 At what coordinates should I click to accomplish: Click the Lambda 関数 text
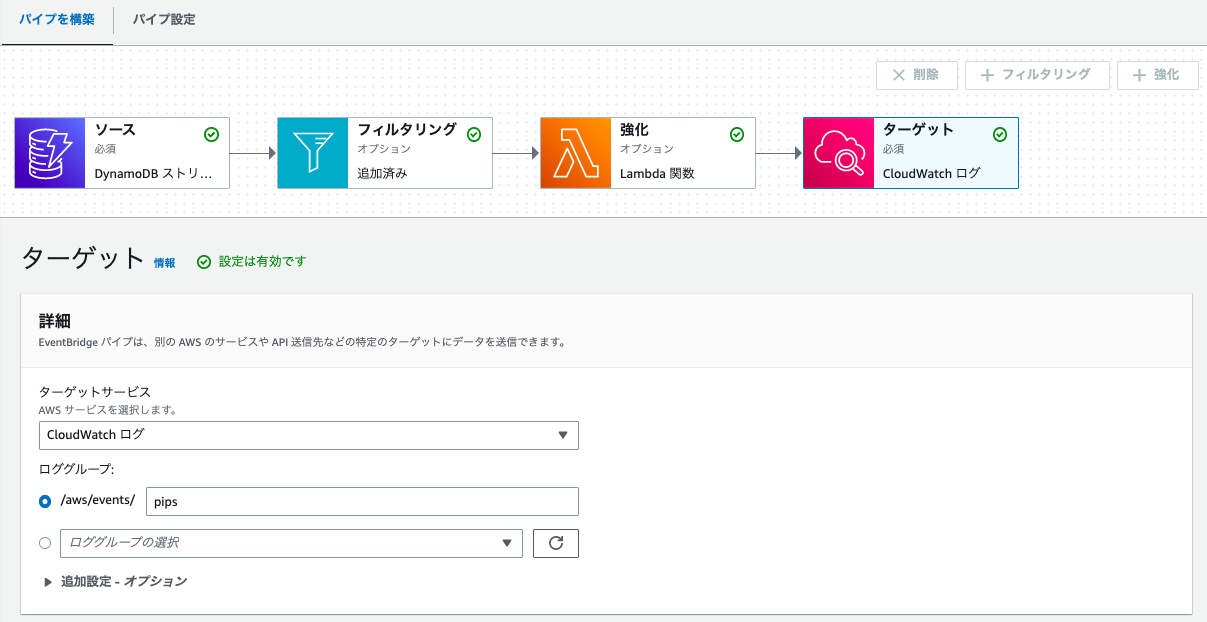click(657, 173)
